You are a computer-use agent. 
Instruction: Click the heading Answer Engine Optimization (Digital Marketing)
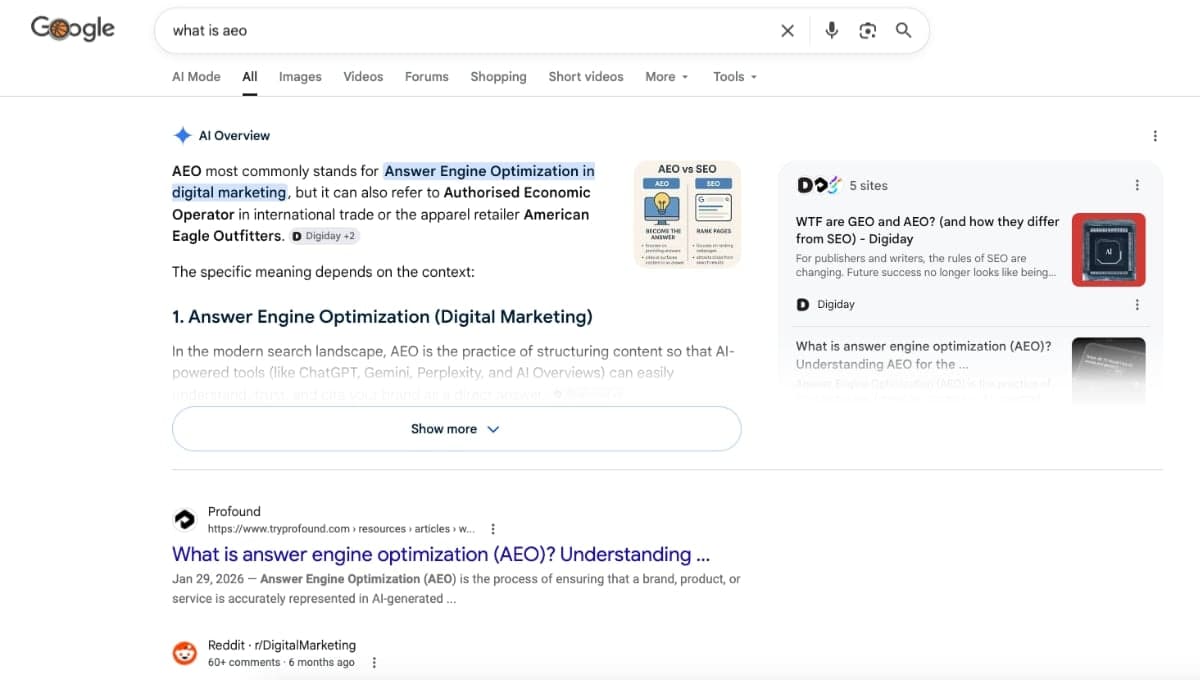point(382,317)
